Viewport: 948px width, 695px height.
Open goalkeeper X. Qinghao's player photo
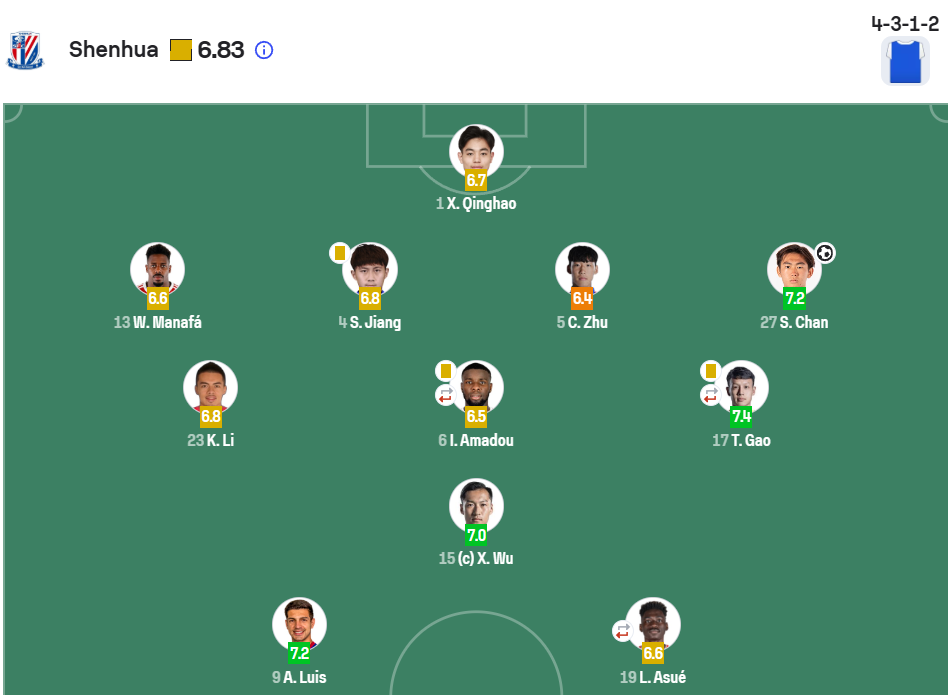tap(476, 150)
